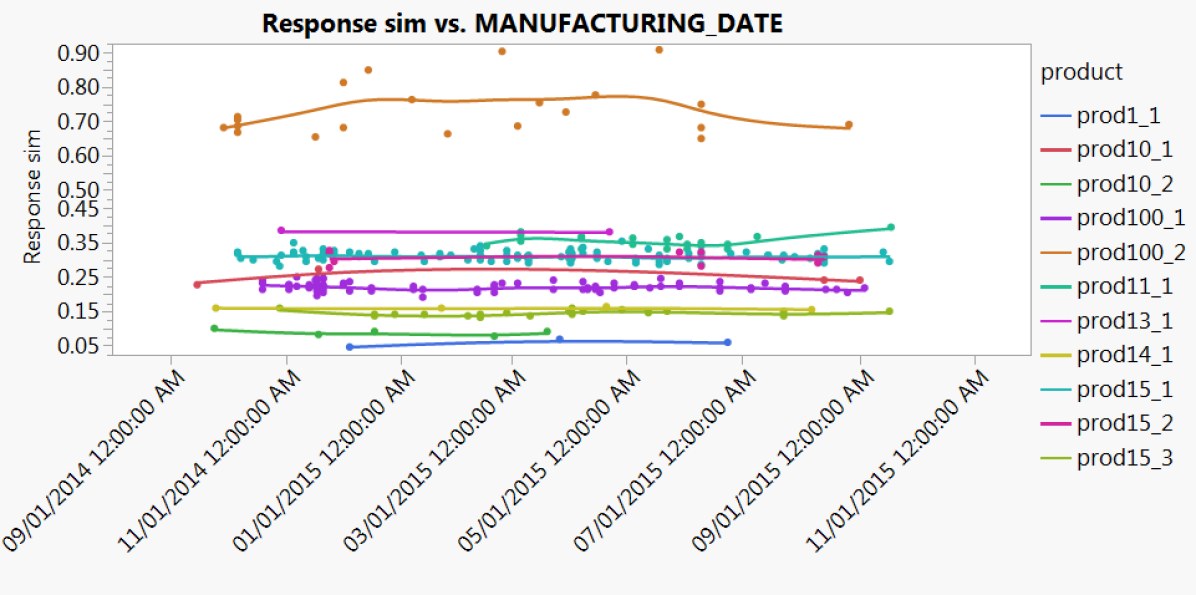Select the prod1_1 legend label
Image resolution: width=1196 pixels, height=595 pixels.
click(1118, 116)
